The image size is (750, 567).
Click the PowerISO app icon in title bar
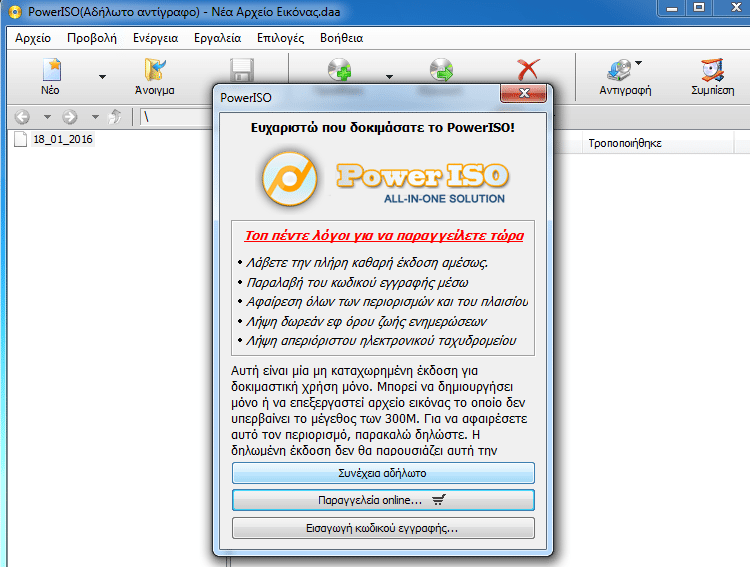(15, 12)
